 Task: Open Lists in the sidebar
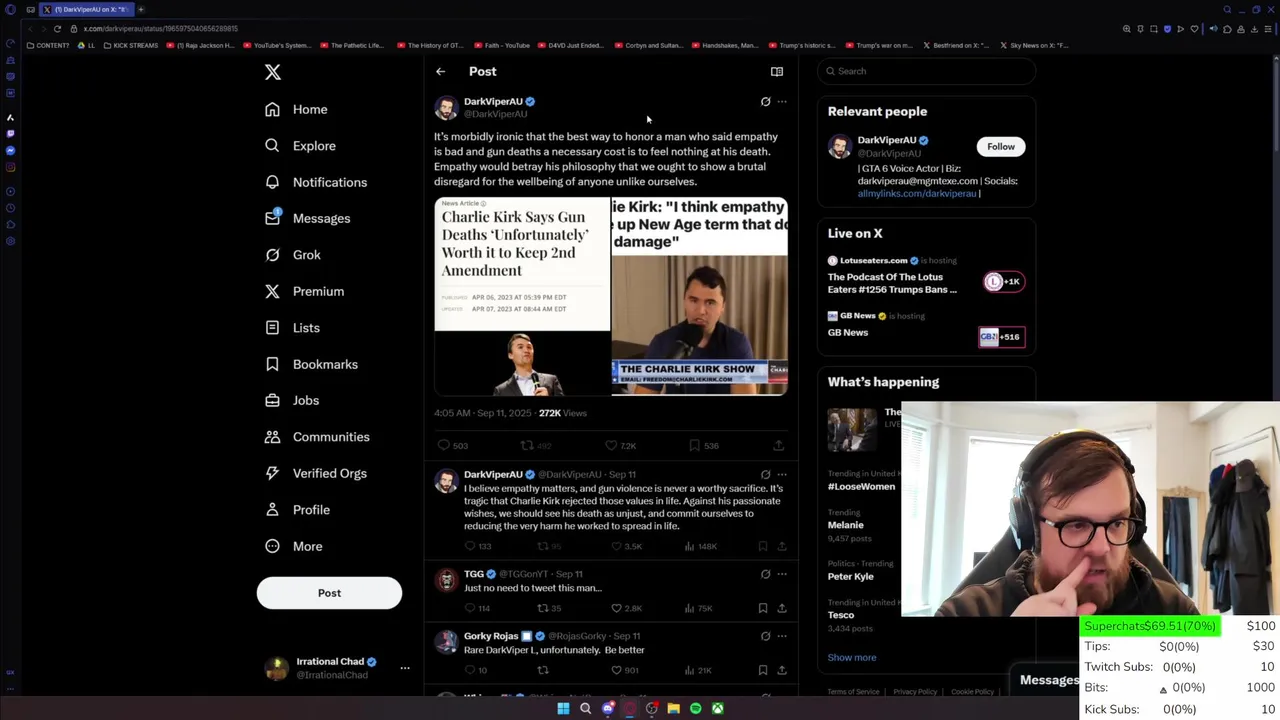tap(293, 328)
